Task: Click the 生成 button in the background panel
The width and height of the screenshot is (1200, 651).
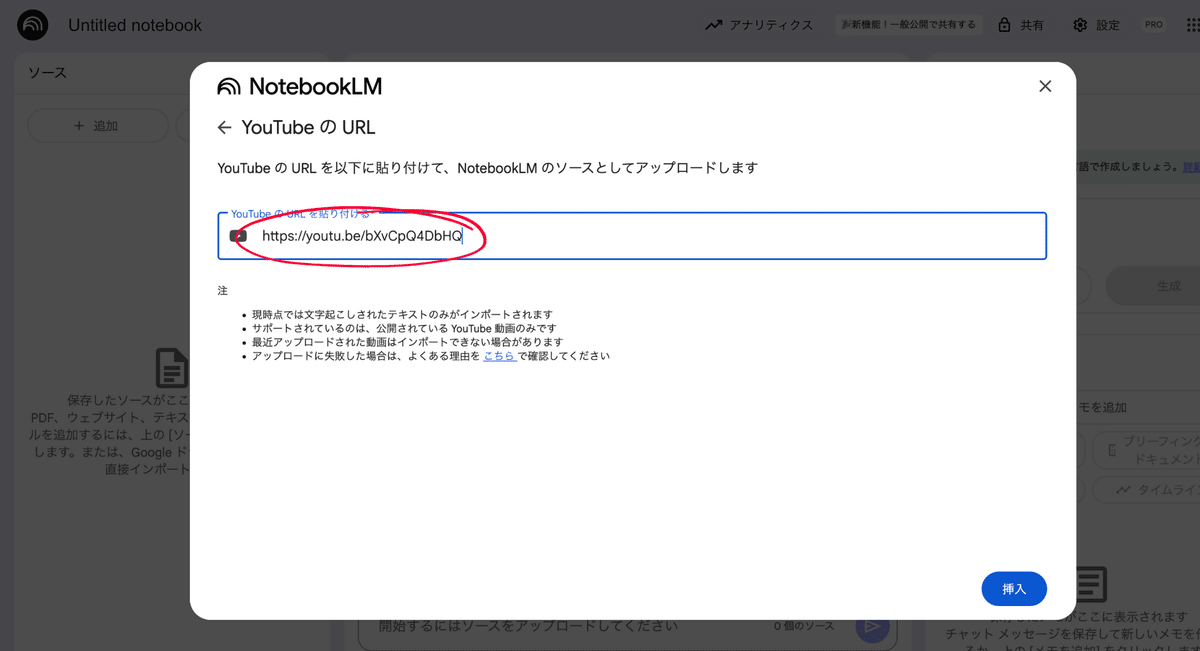Action: coord(1153,286)
